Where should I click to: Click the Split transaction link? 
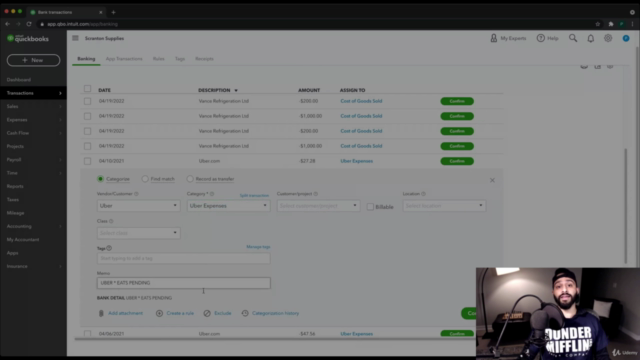point(254,196)
